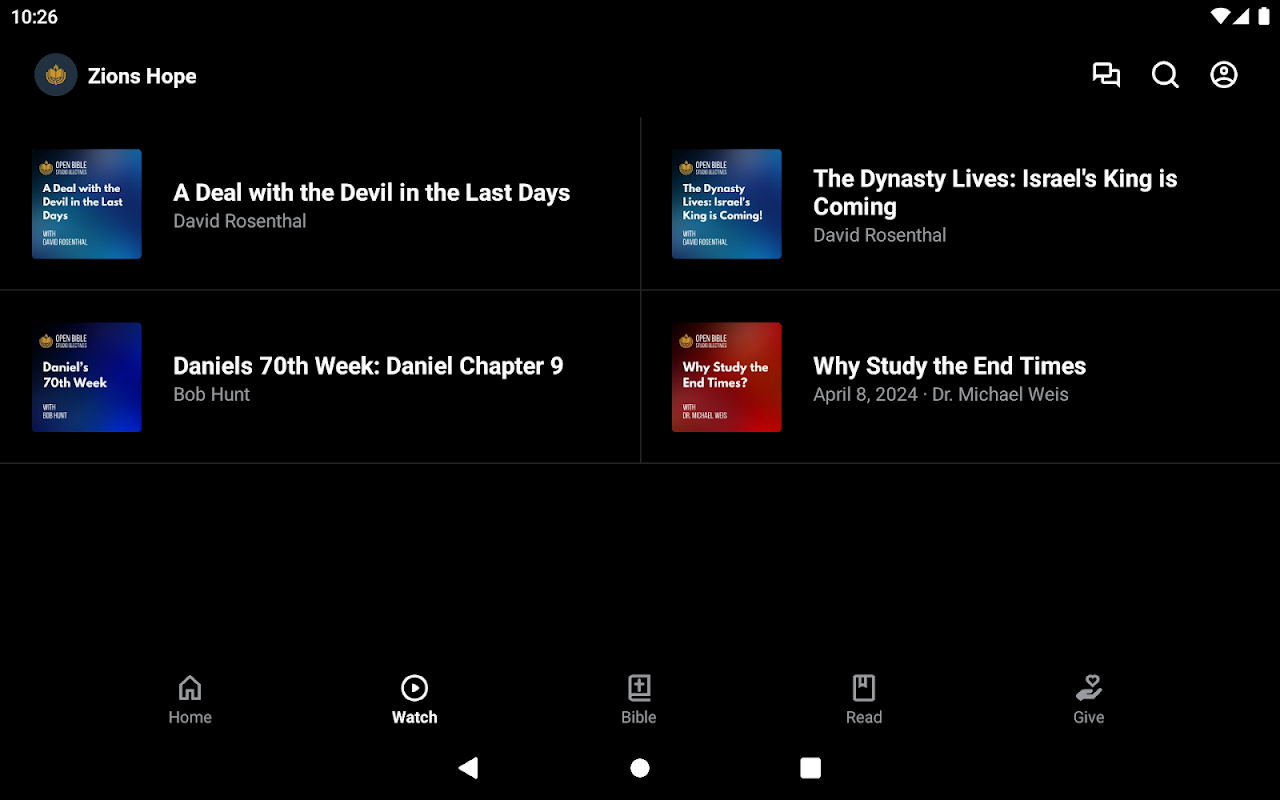
Task: Switch to the Read tab
Action: point(864,700)
